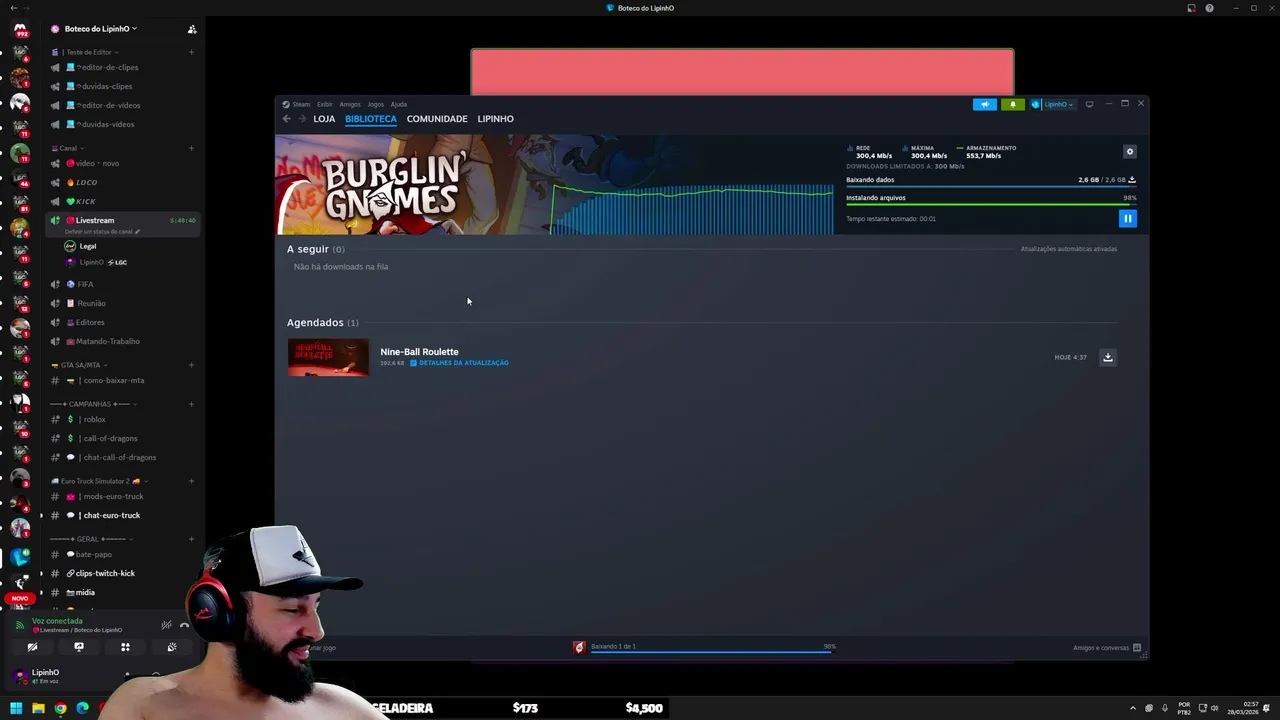Open Steam download settings gear
The height and width of the screenshot is (720, 1280).
(1130, 152)
